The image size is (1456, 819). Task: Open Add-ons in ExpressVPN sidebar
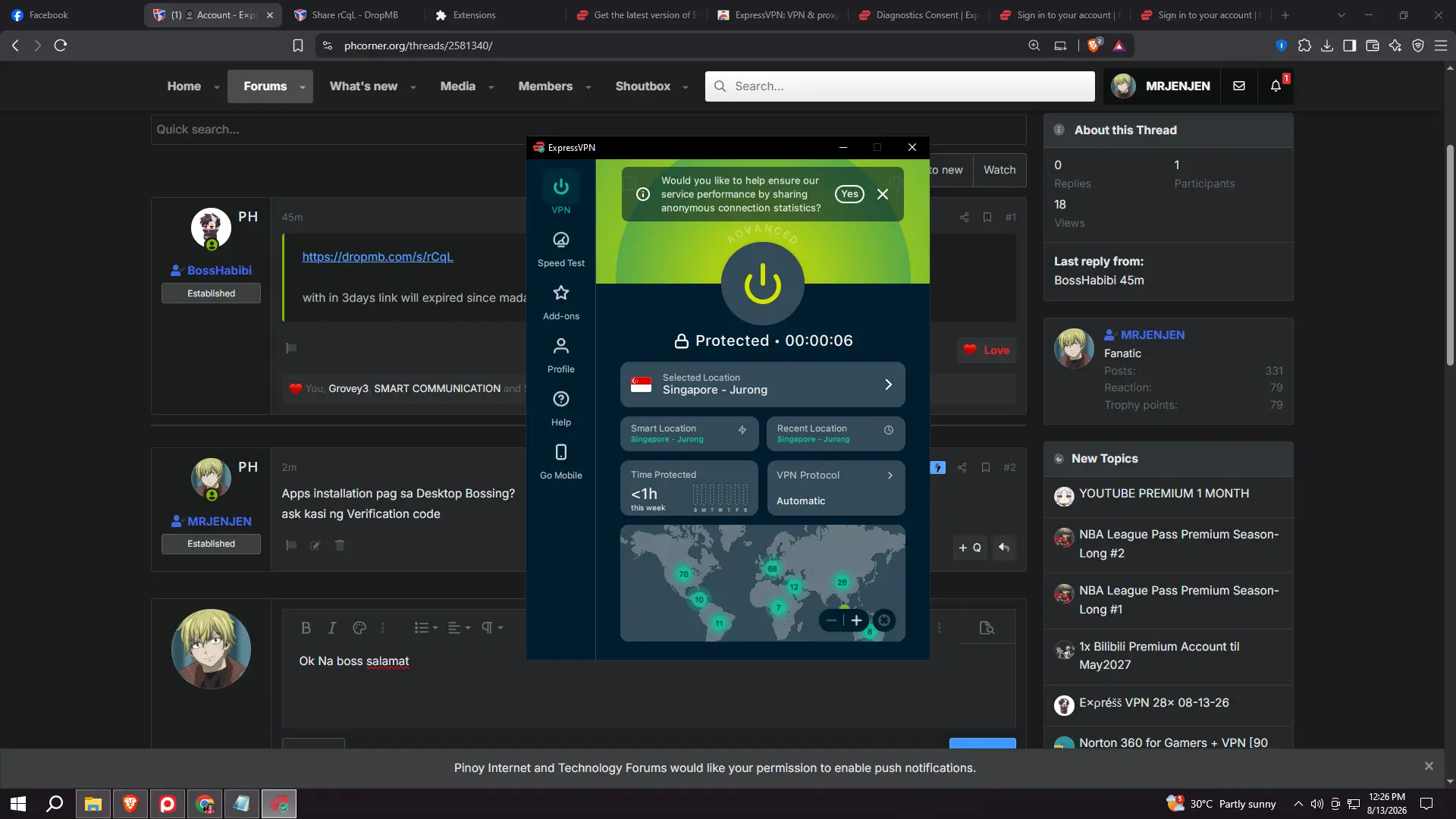pyautogui.click(x=560, y=302)
